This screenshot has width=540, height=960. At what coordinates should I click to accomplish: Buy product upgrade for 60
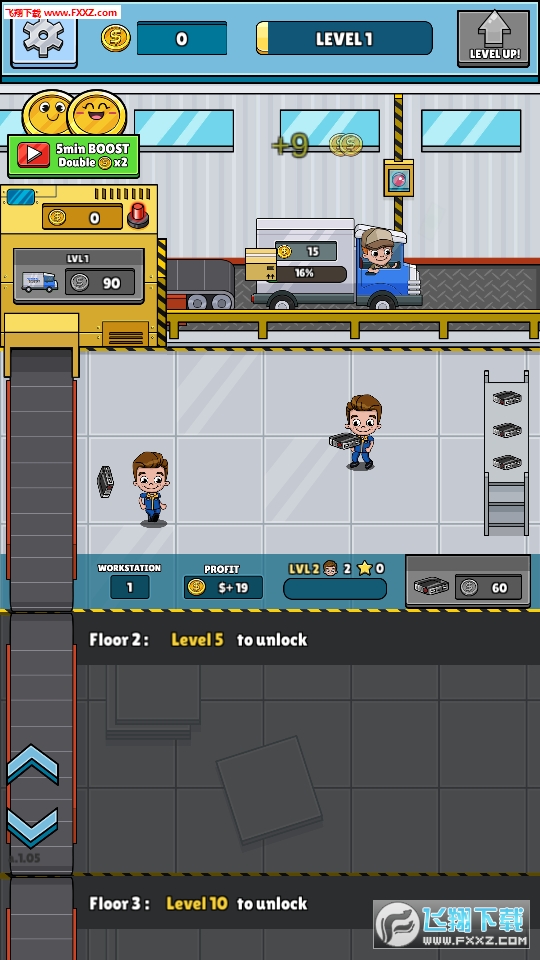[468, 581]
